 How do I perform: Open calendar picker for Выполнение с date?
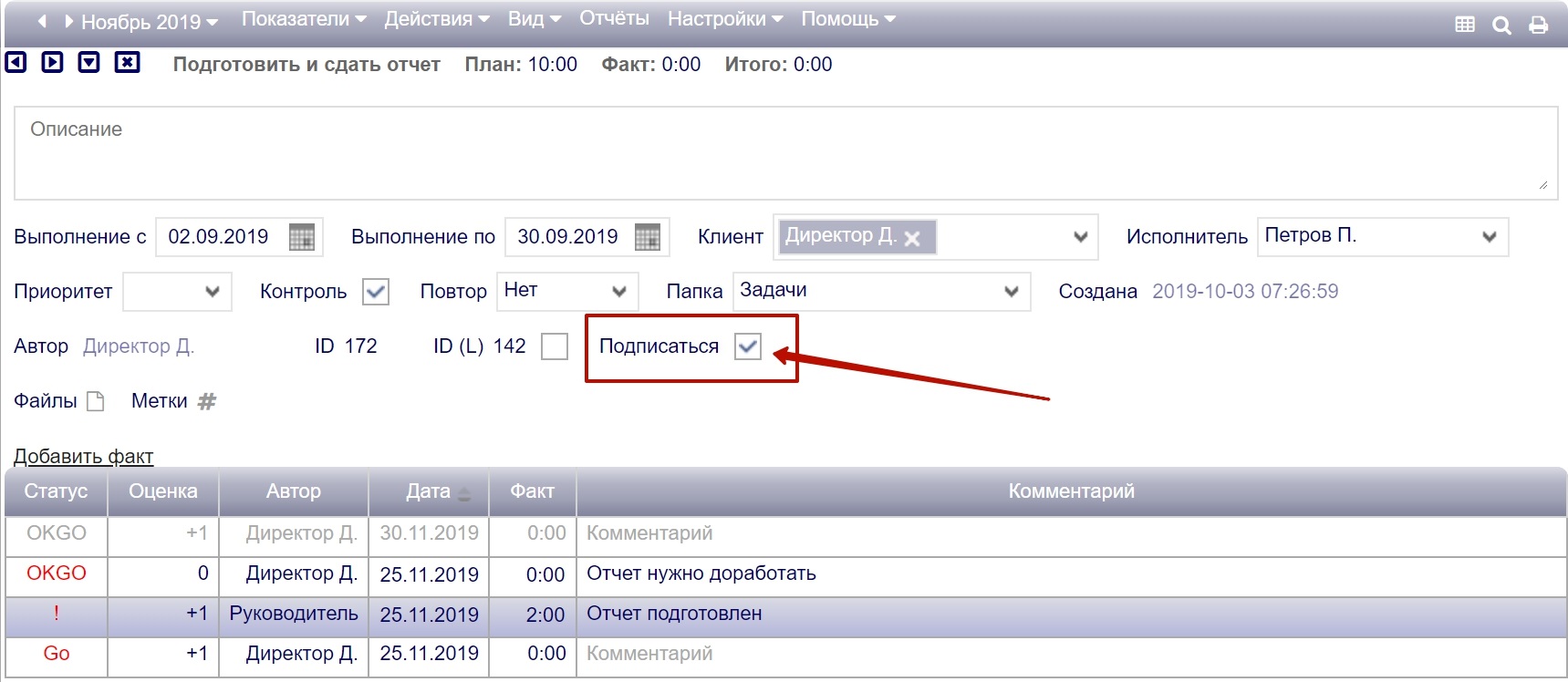(x=301, y=237)
